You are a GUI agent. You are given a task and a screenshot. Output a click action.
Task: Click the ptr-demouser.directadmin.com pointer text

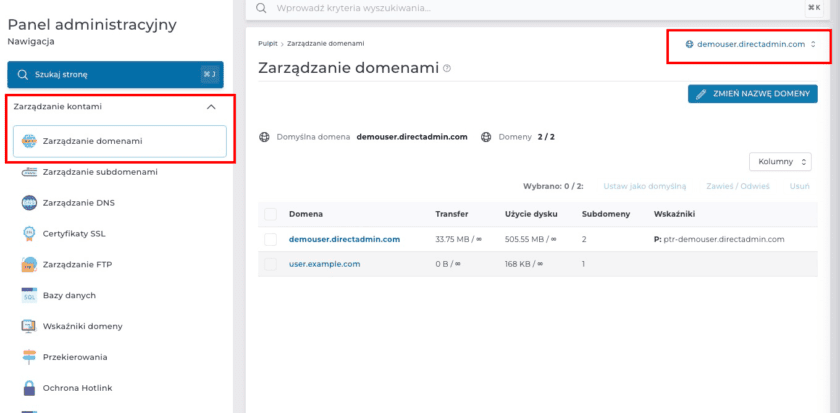(724, 239)
